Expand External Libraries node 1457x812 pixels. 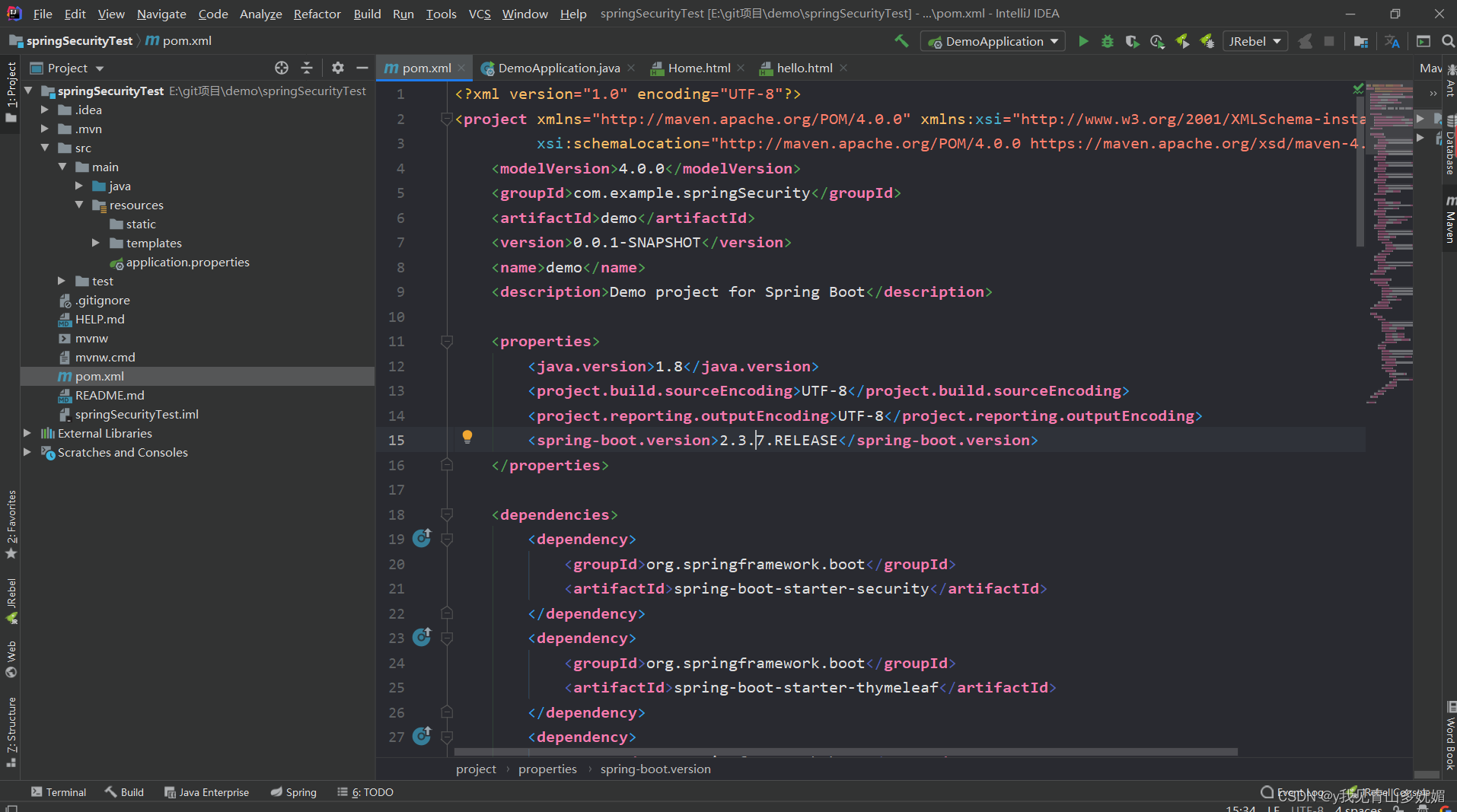point(27,433)
